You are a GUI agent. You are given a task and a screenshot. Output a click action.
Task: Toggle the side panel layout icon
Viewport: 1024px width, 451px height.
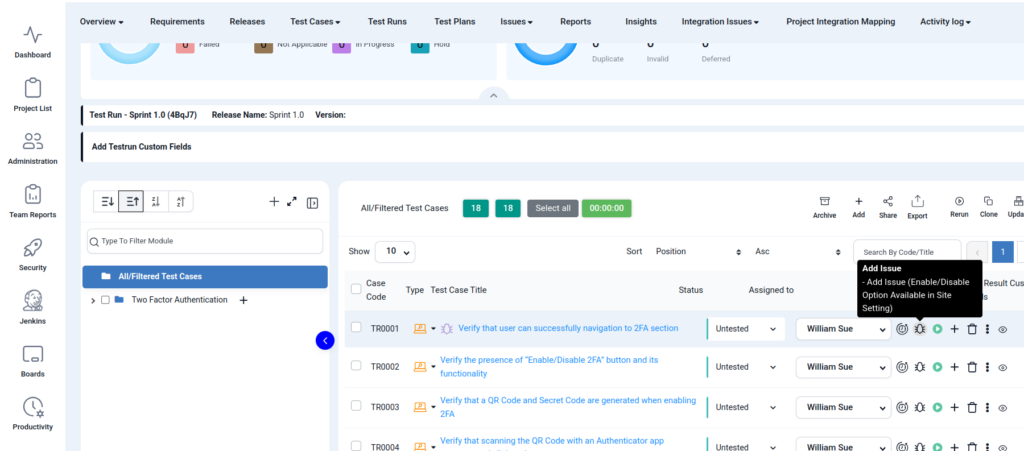point(312,203)
